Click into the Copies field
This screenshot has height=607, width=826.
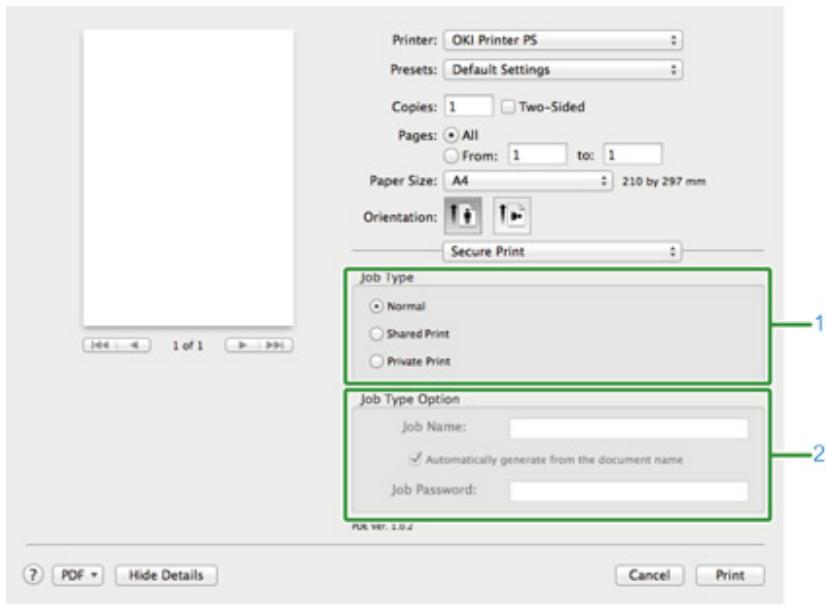(x=469, y=104)
